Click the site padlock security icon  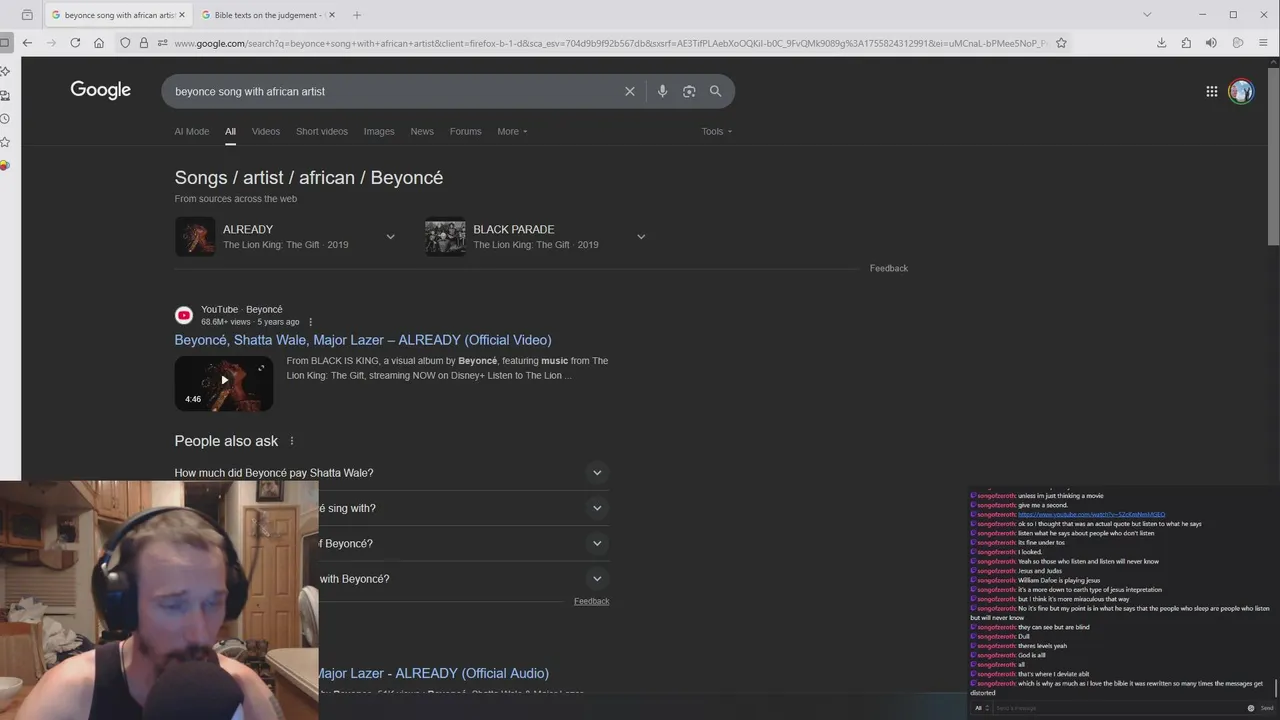pyautogui.click(x=144, y=43)
